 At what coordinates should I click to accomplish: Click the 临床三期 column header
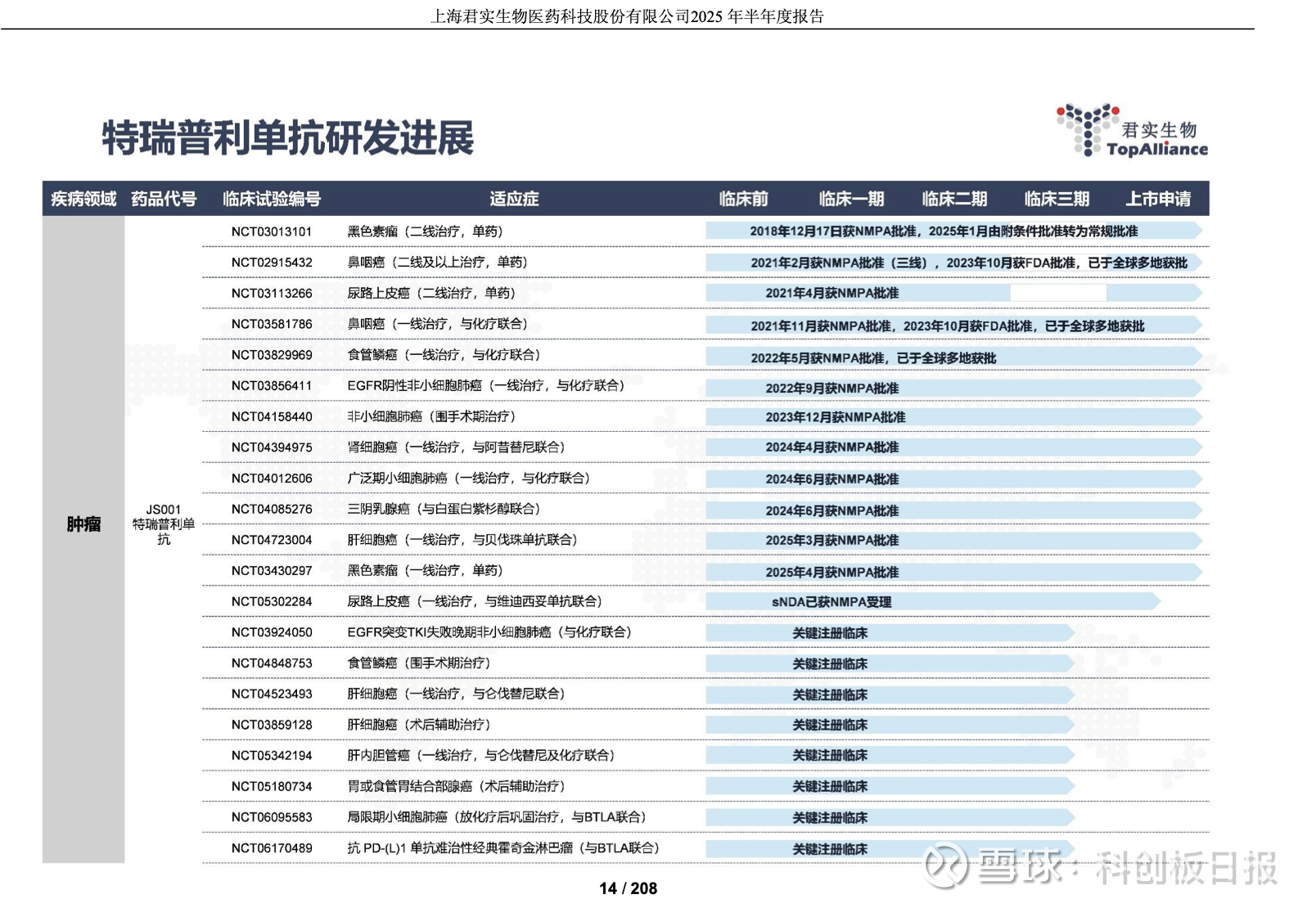(x=1057, y=199)
